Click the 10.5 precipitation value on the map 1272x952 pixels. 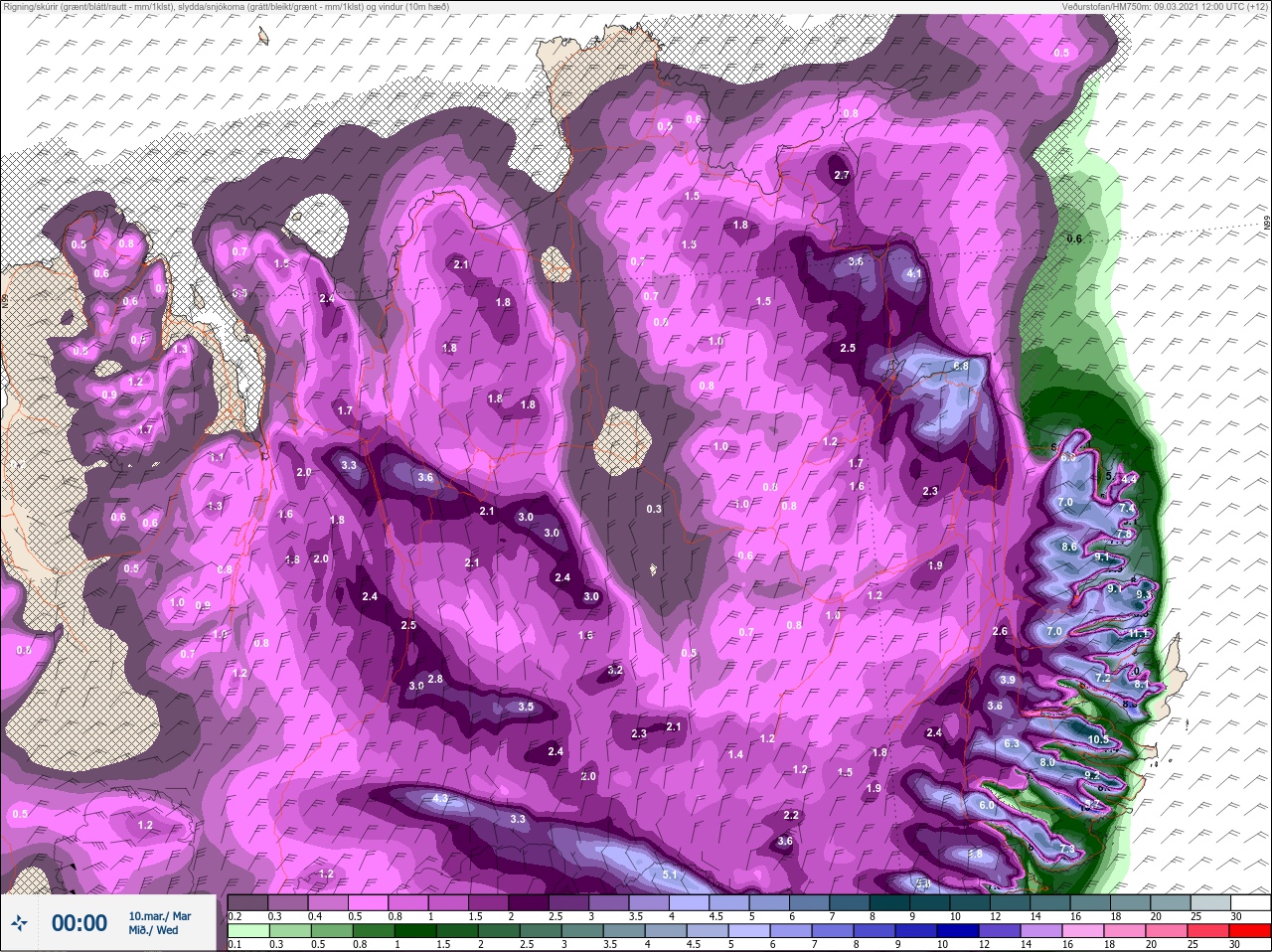(1098, 739)
